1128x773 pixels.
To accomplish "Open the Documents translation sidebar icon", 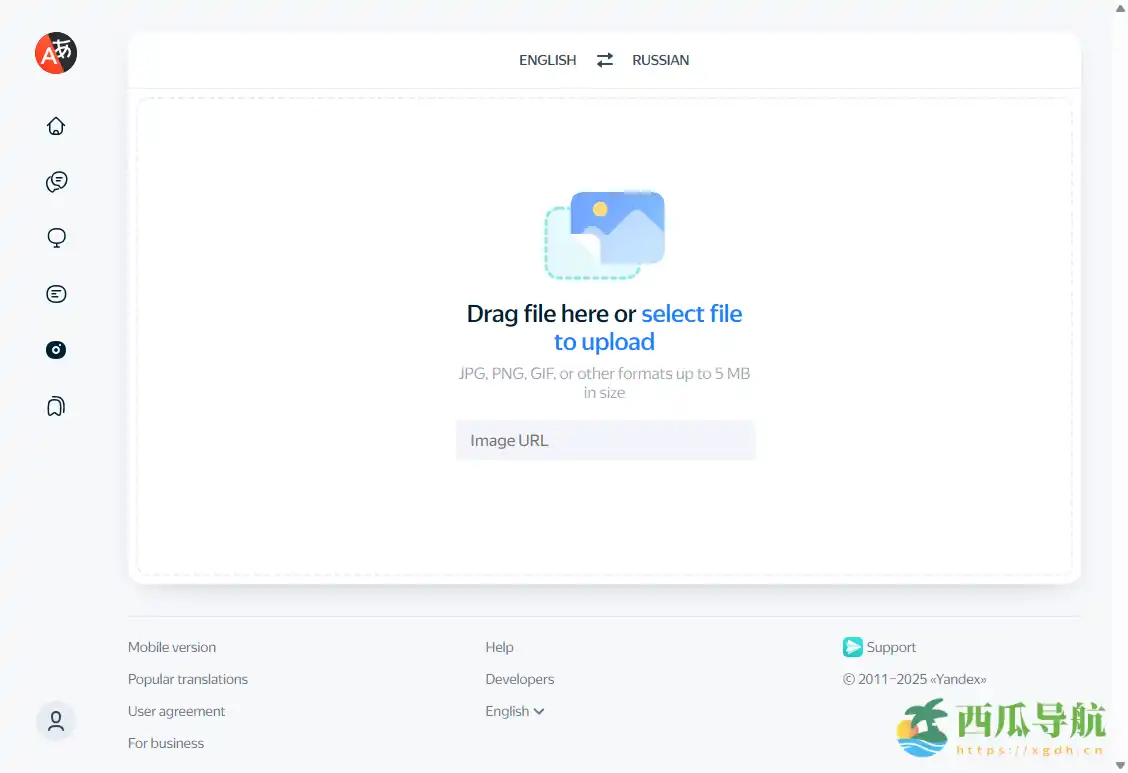I will click(x=56, y=405).
